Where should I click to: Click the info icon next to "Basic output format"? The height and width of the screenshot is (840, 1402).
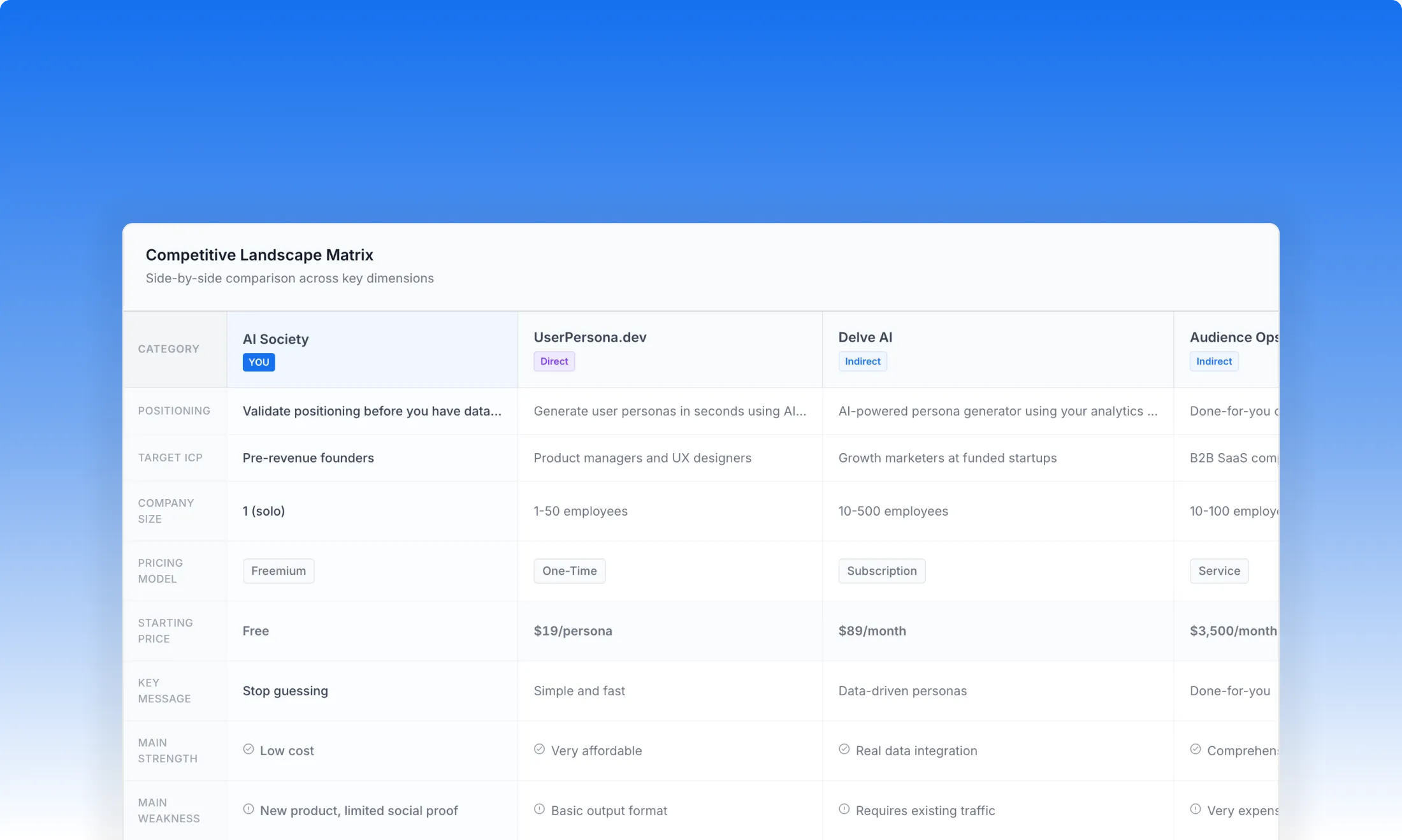click(x=540, y=809)
